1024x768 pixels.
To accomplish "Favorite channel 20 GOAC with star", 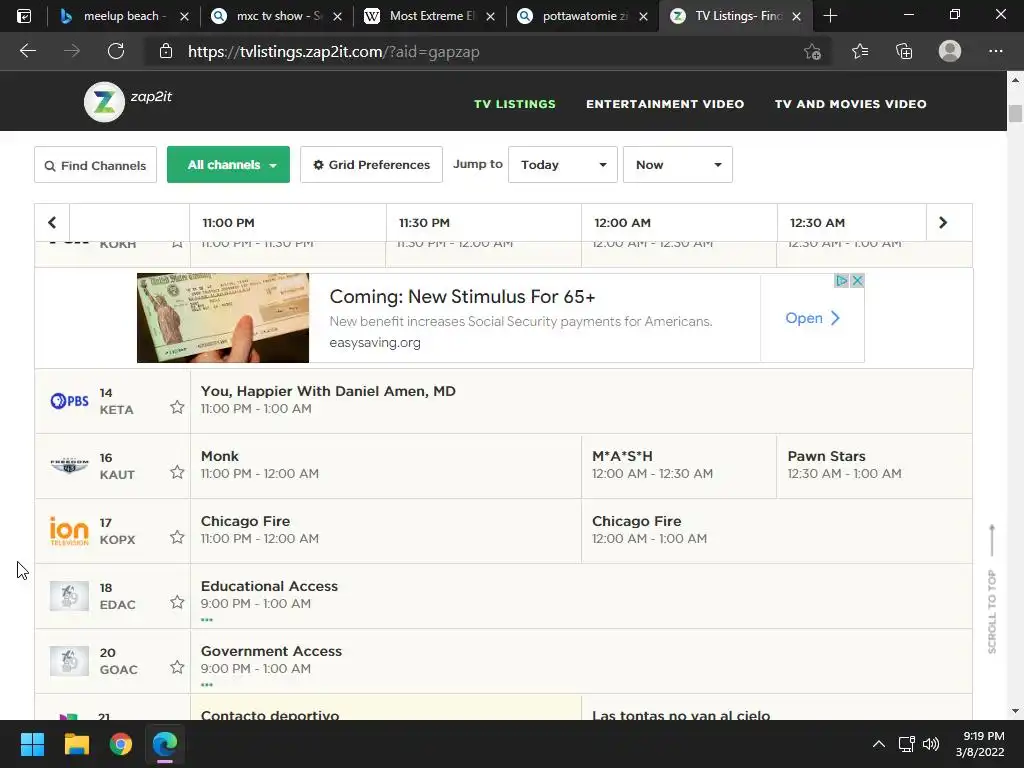I will (x=177, y=667).
